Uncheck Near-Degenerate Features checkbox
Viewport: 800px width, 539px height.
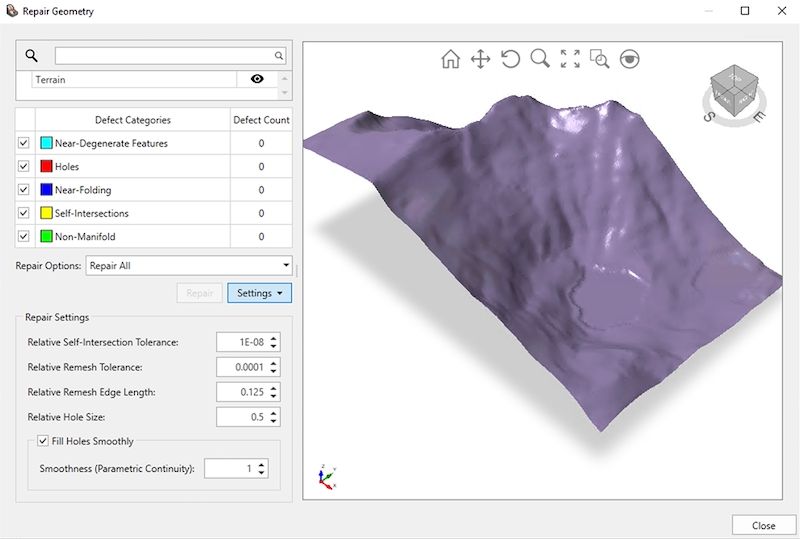tap(23, 143)
